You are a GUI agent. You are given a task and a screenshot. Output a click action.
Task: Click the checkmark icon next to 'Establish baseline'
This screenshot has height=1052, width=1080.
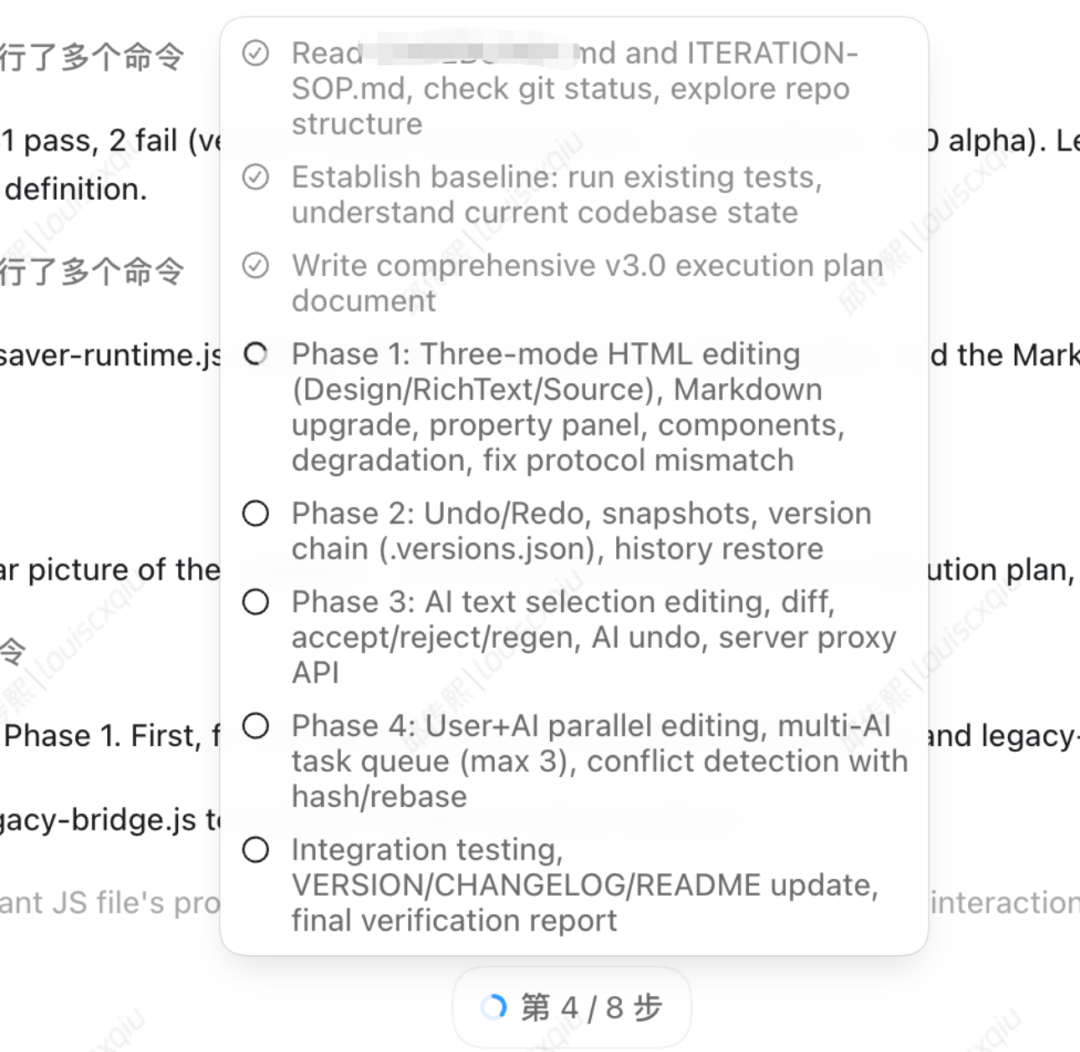(x=256, y=178)
